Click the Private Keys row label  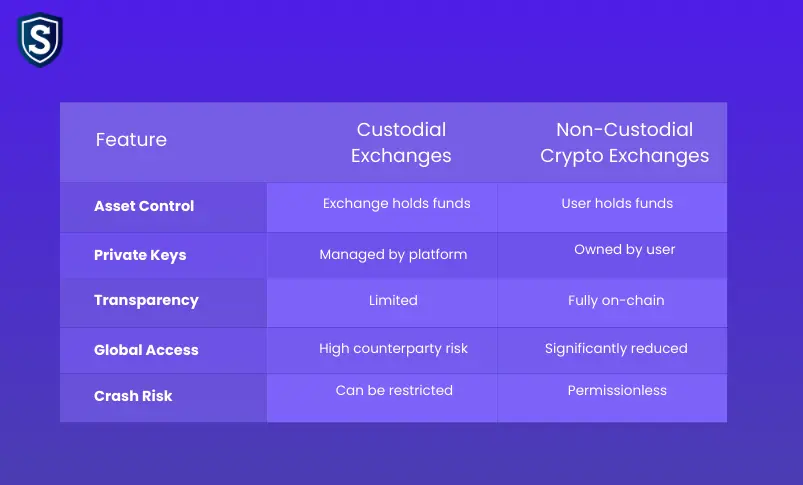pyautogui.click(x=140, y=255)
